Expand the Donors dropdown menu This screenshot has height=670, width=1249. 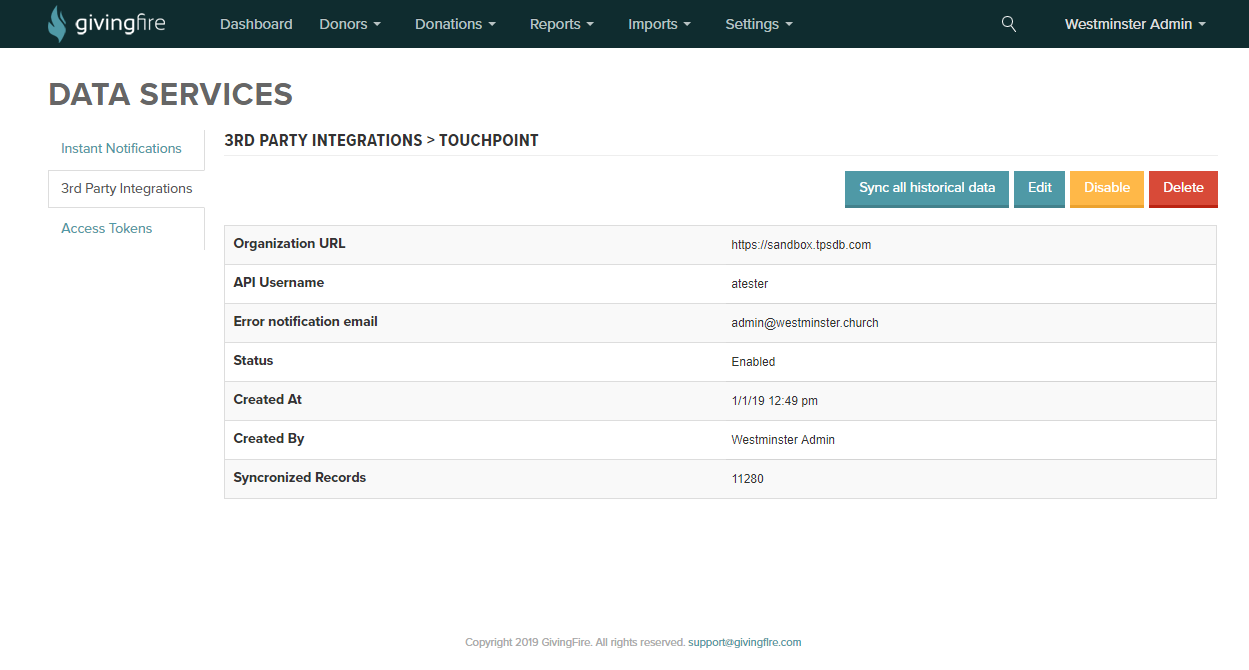click(350, 24)
